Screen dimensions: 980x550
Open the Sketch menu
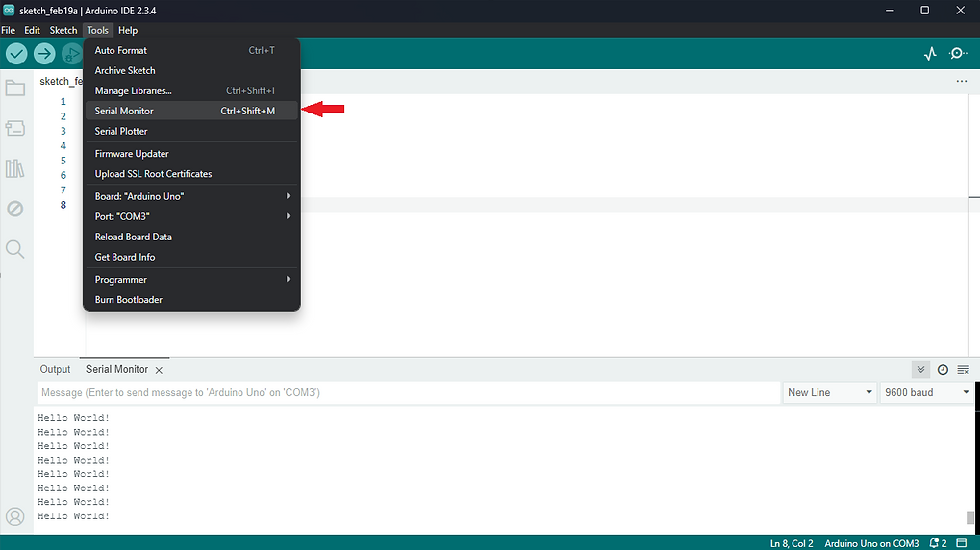click(x=63, y=30)
